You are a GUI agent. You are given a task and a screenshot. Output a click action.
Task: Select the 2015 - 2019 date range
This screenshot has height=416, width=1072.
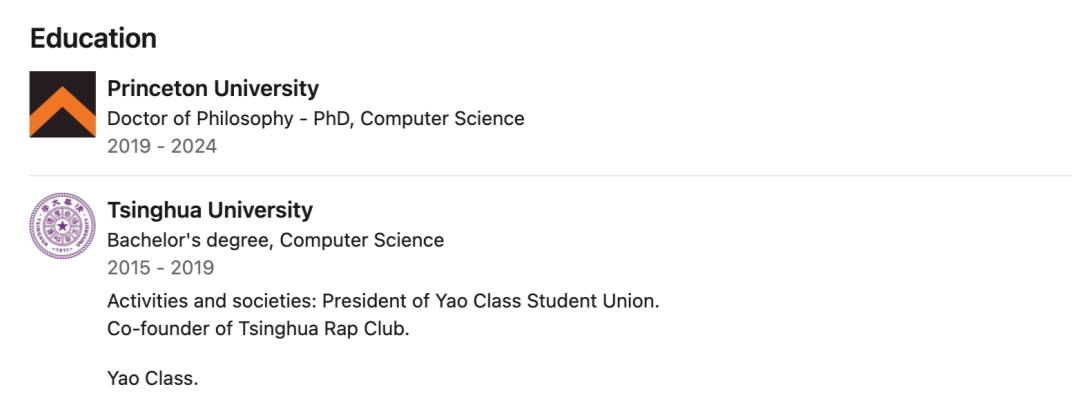pos(160,268)
